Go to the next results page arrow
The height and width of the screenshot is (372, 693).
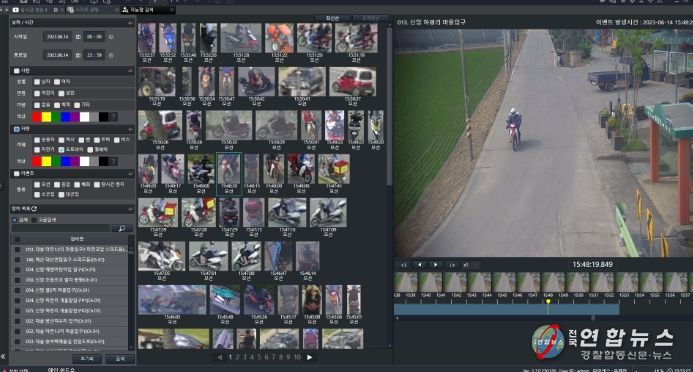(x=309, y=357)
